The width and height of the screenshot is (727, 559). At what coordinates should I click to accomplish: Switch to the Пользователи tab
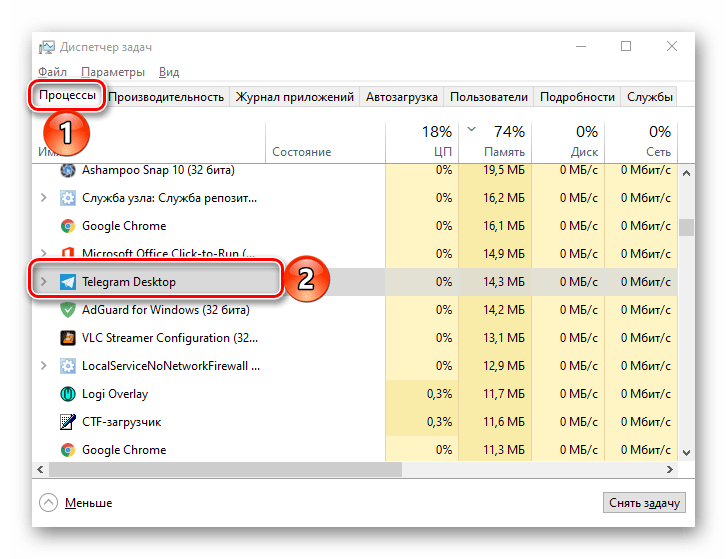coord(489,97)
